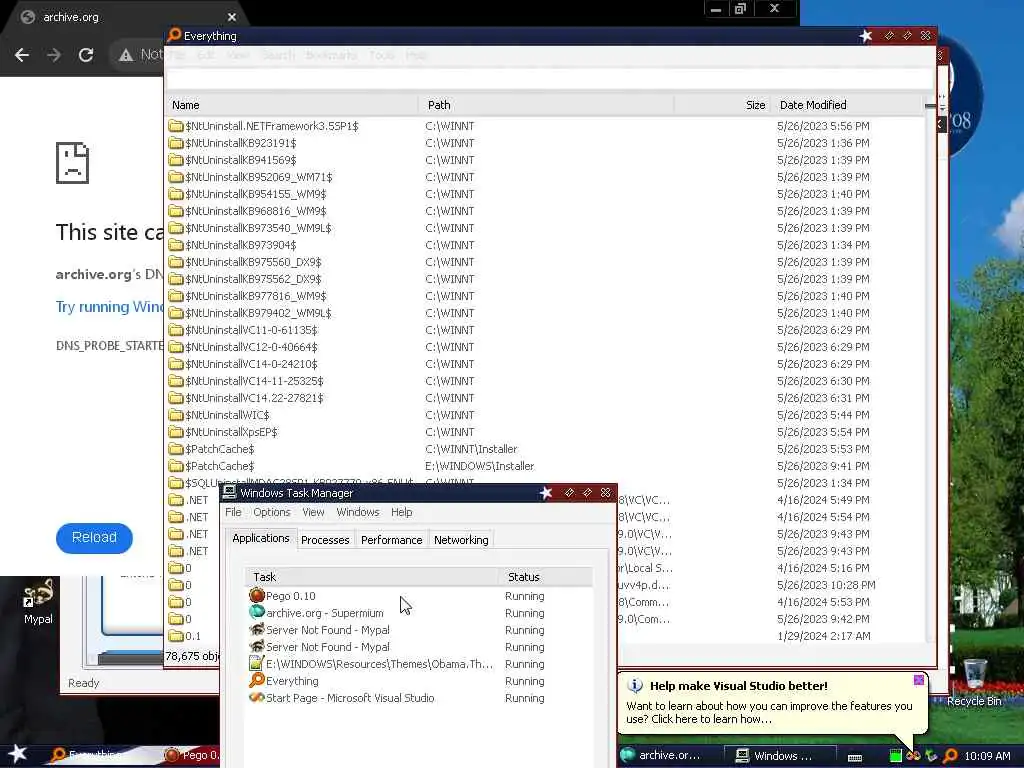Open the Mypal desktop shortcut
Viewport: 1024px width, 768px height.
point(38,601)
